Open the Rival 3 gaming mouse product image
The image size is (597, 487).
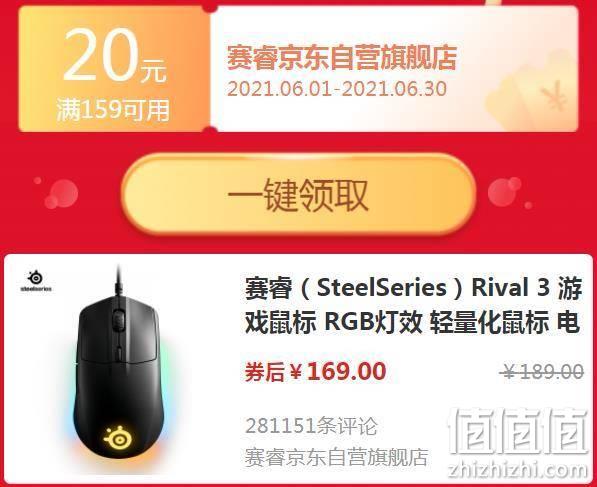[119, 366]
